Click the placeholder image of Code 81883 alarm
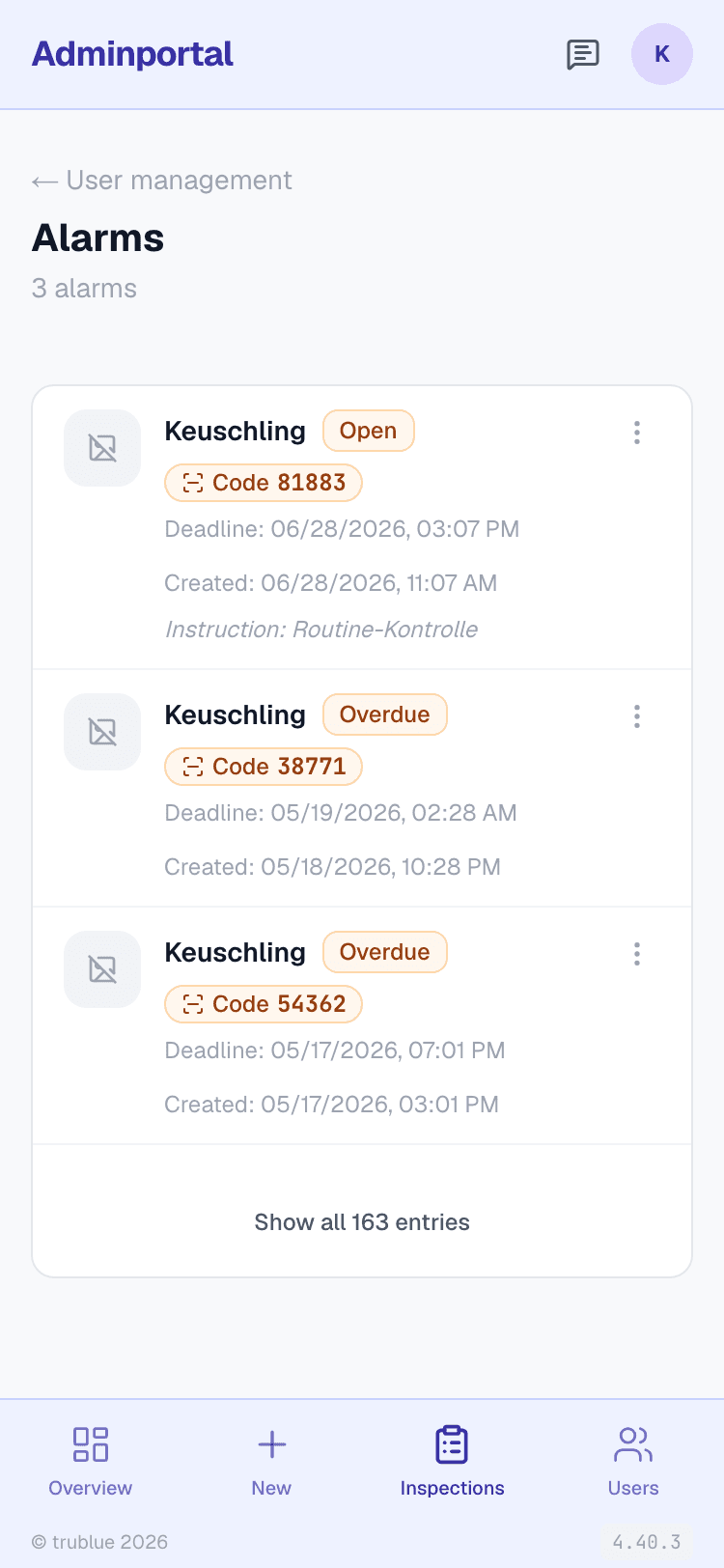 pyautogui.click(x=102, y=448)
